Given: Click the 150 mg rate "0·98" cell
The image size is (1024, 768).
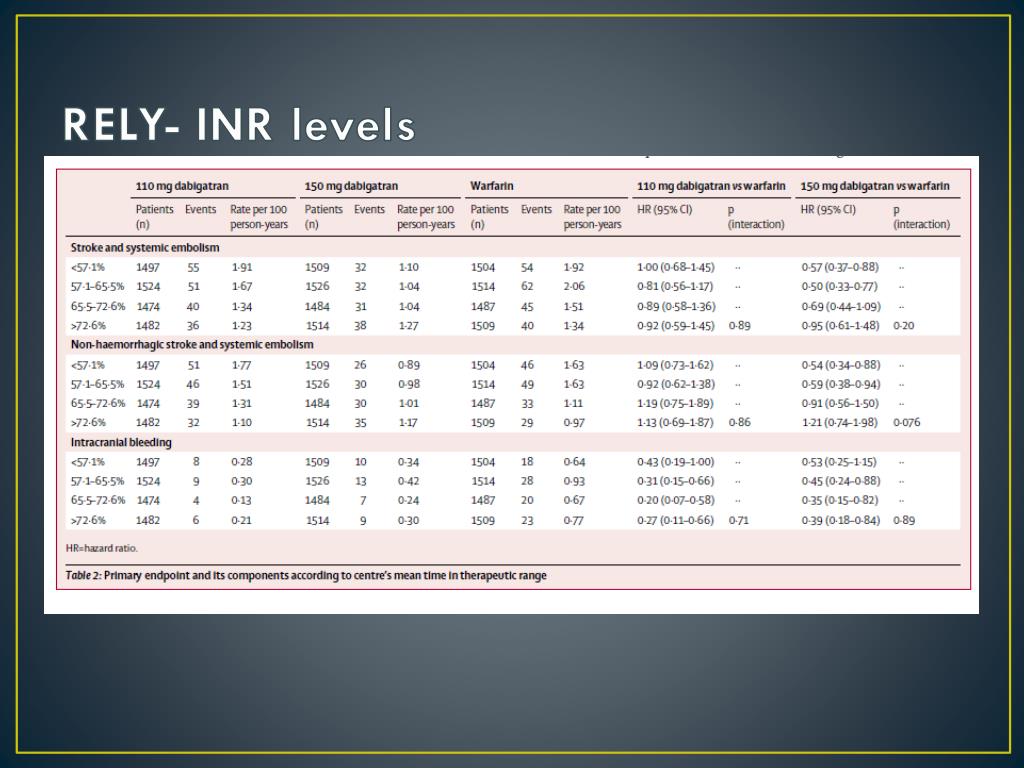Looking at the screenshot, I should (x=409, y=384).
